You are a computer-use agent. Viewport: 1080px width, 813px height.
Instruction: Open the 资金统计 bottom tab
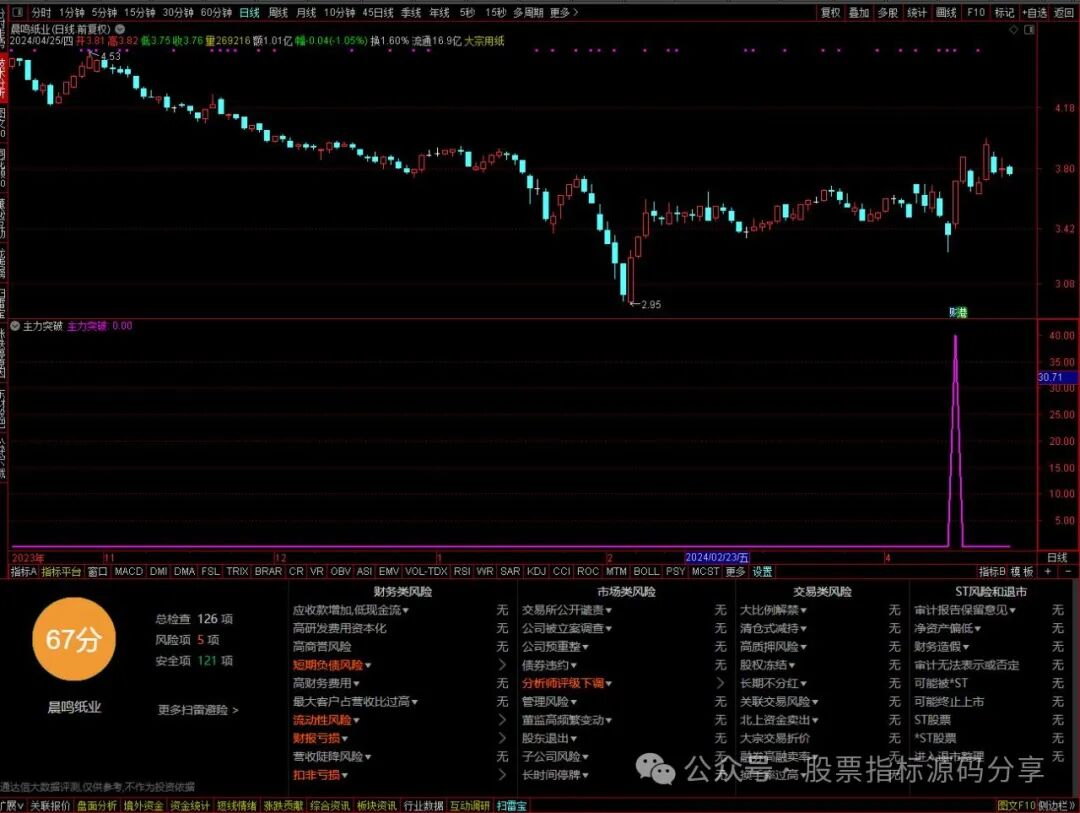[190, 805]
